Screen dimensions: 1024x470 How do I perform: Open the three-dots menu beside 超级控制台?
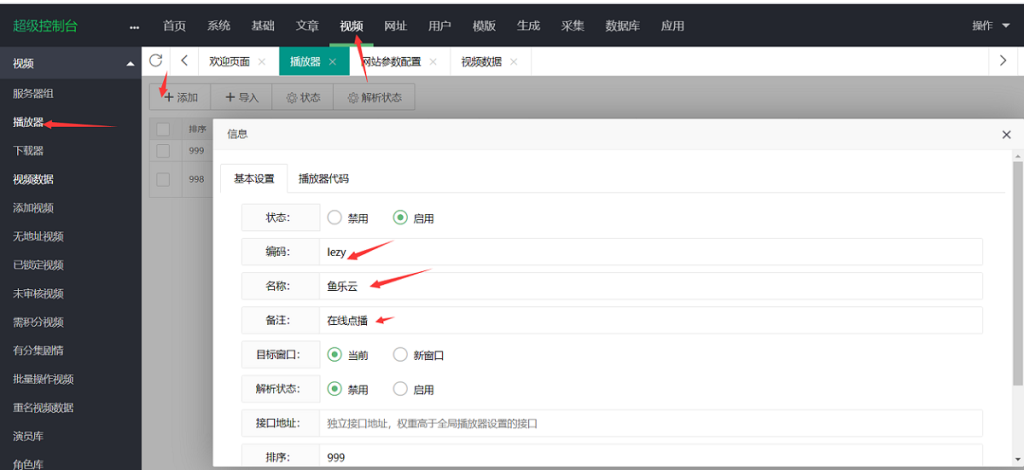coord(135,27)
